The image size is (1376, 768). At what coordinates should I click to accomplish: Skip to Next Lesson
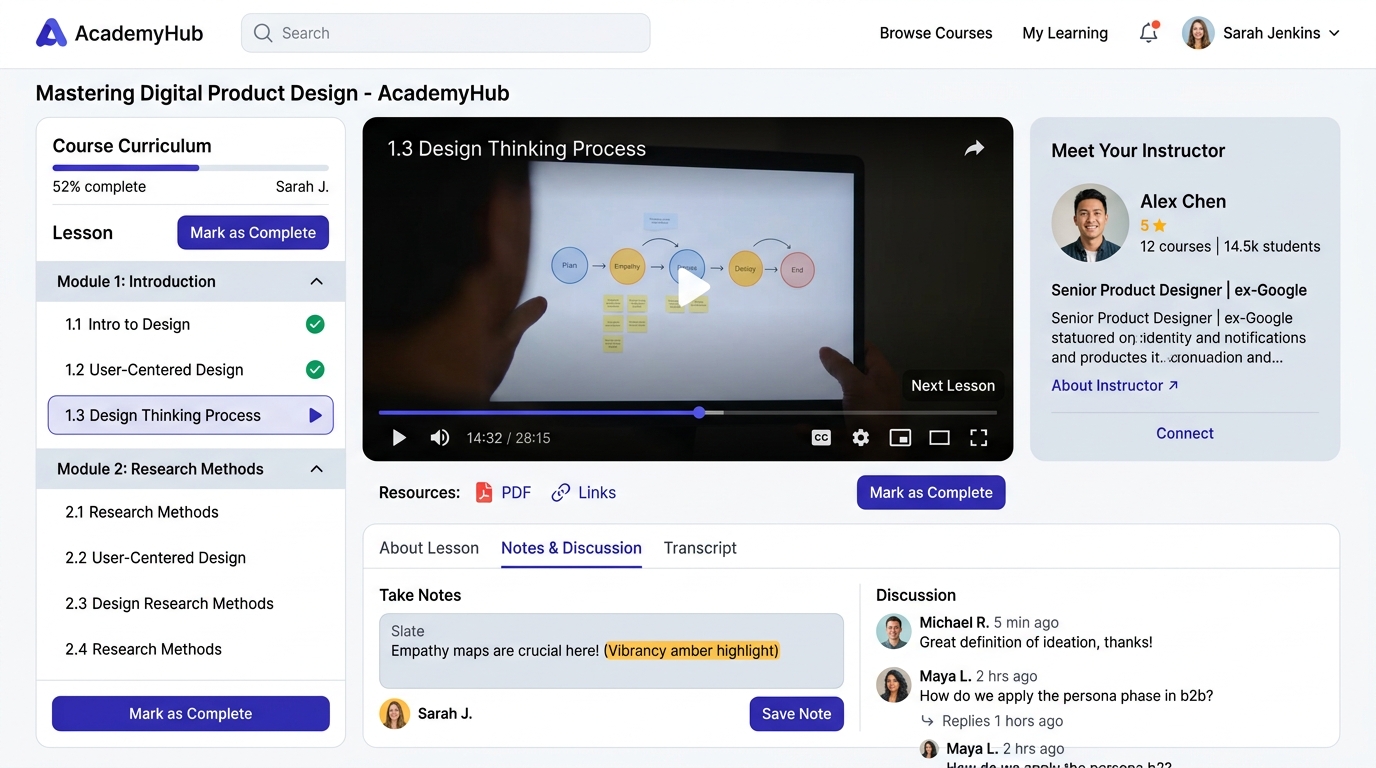point(953,385)
